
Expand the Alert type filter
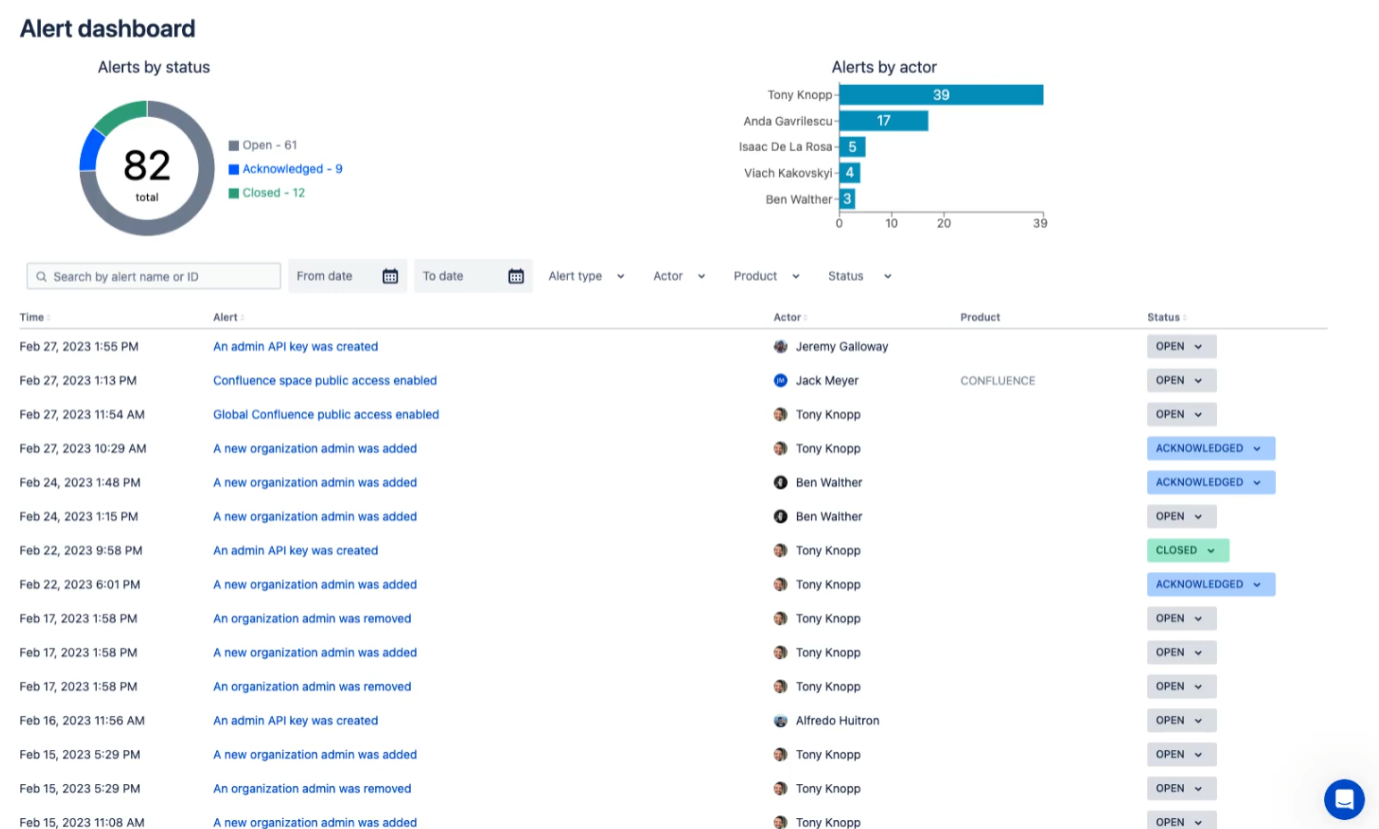586,276
